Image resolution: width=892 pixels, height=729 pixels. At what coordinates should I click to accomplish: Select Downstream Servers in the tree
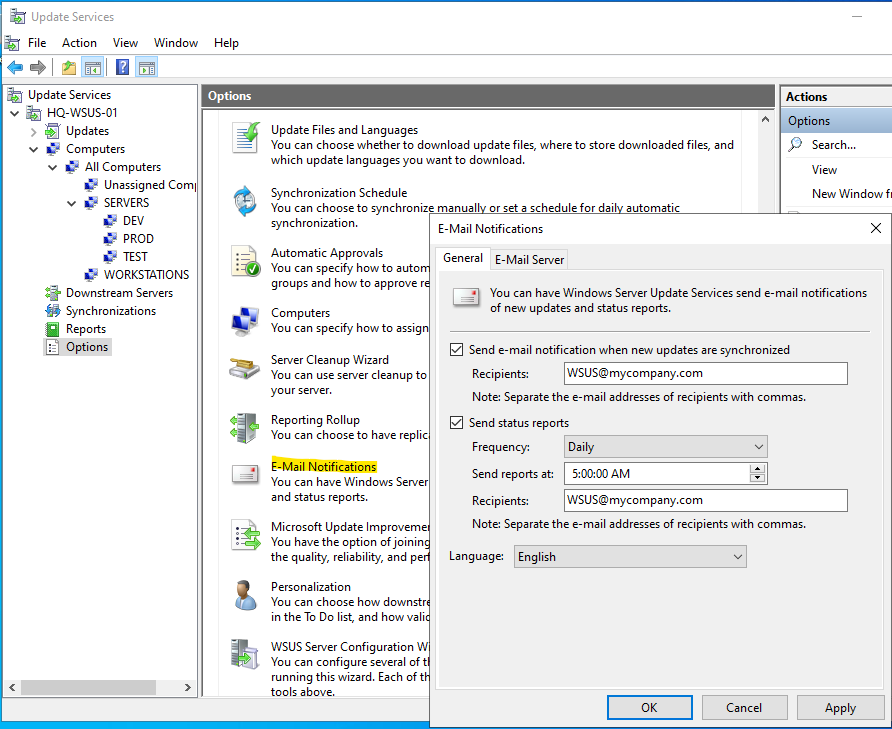click(x=119, y=293)
